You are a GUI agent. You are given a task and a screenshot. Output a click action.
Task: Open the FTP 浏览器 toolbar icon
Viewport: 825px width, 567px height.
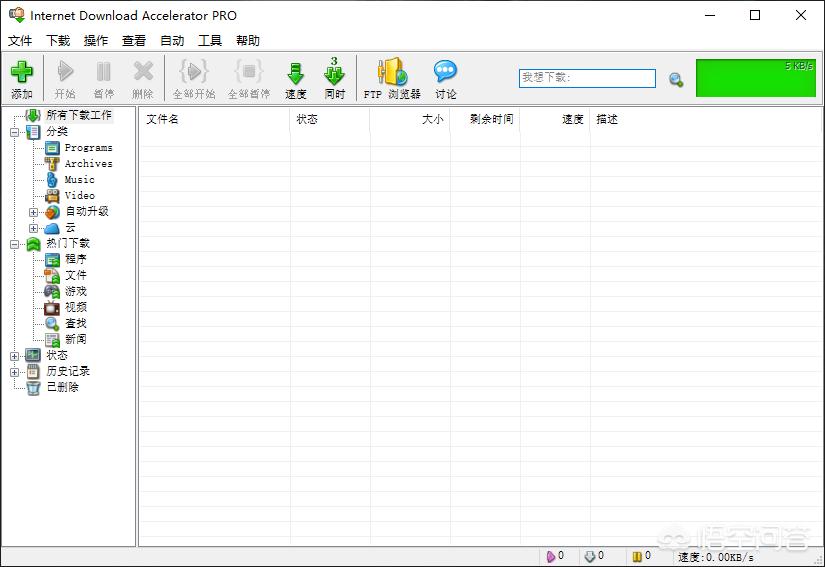pyautogui.click(x=391, y=76)
